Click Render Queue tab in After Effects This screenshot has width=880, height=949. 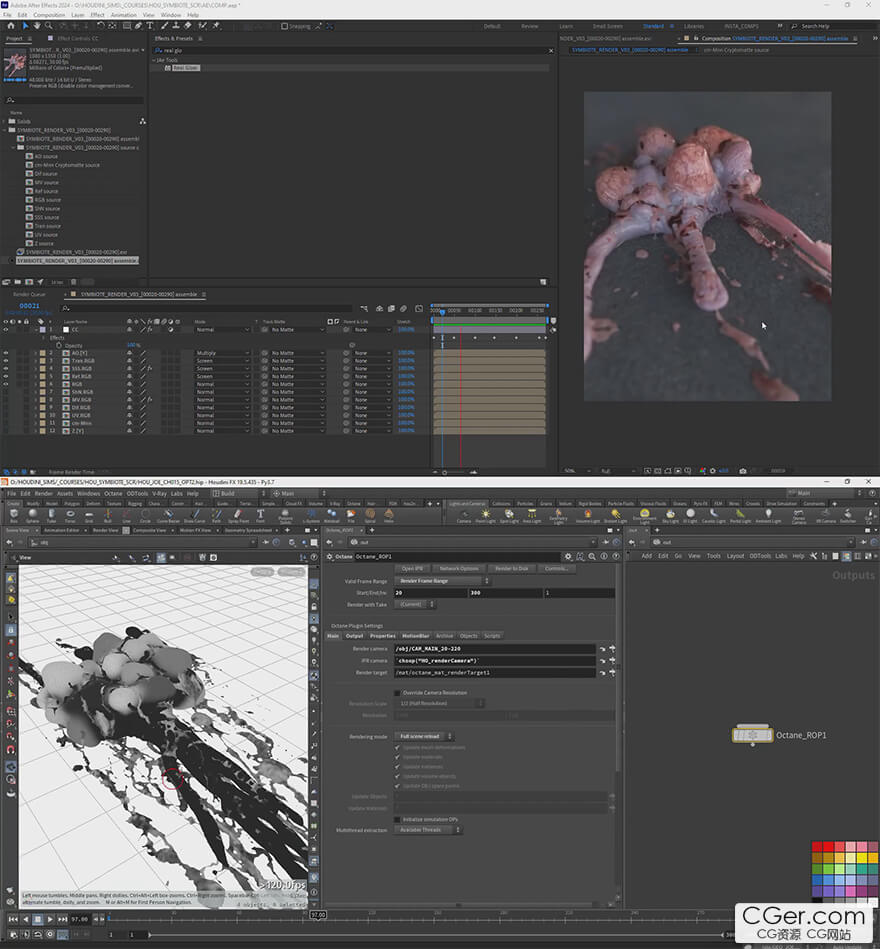pos(29,295)
